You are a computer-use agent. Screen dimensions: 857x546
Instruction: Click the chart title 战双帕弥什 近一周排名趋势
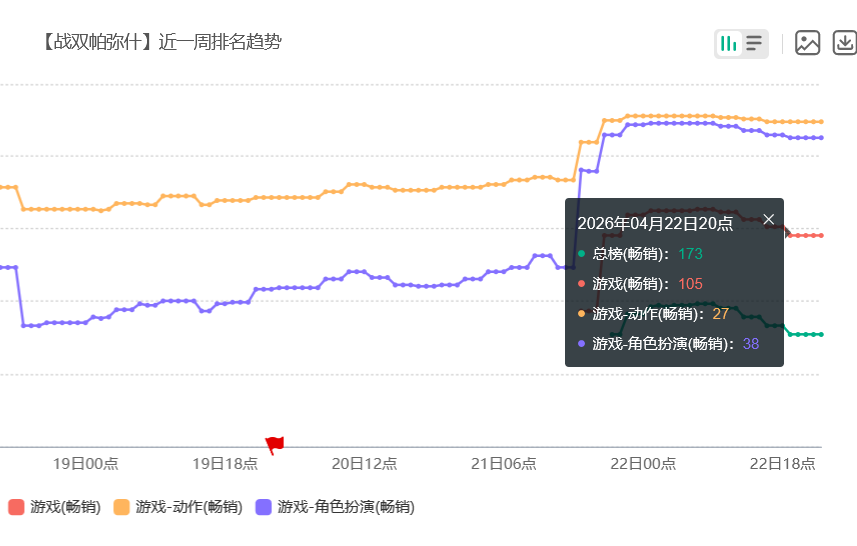pyautogui.click(x=162, y=42)
